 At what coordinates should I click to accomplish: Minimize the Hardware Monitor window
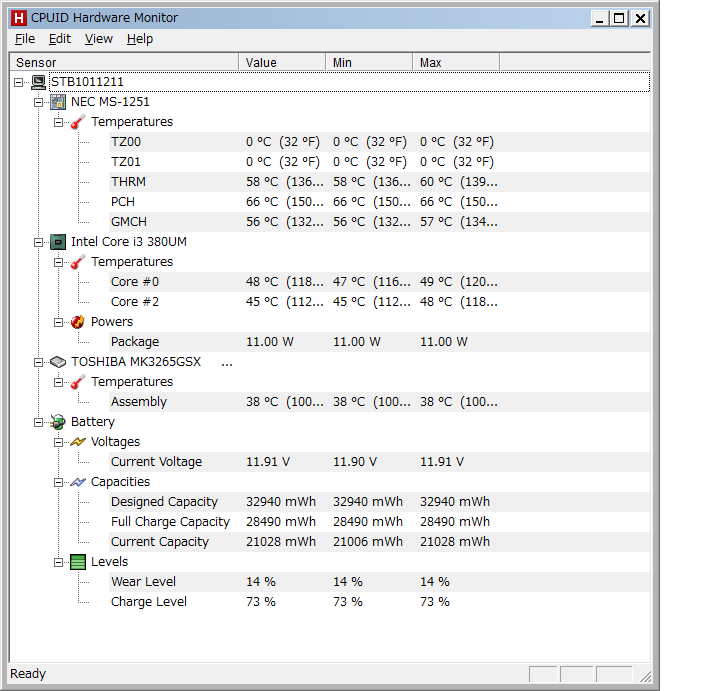[599, 18]
